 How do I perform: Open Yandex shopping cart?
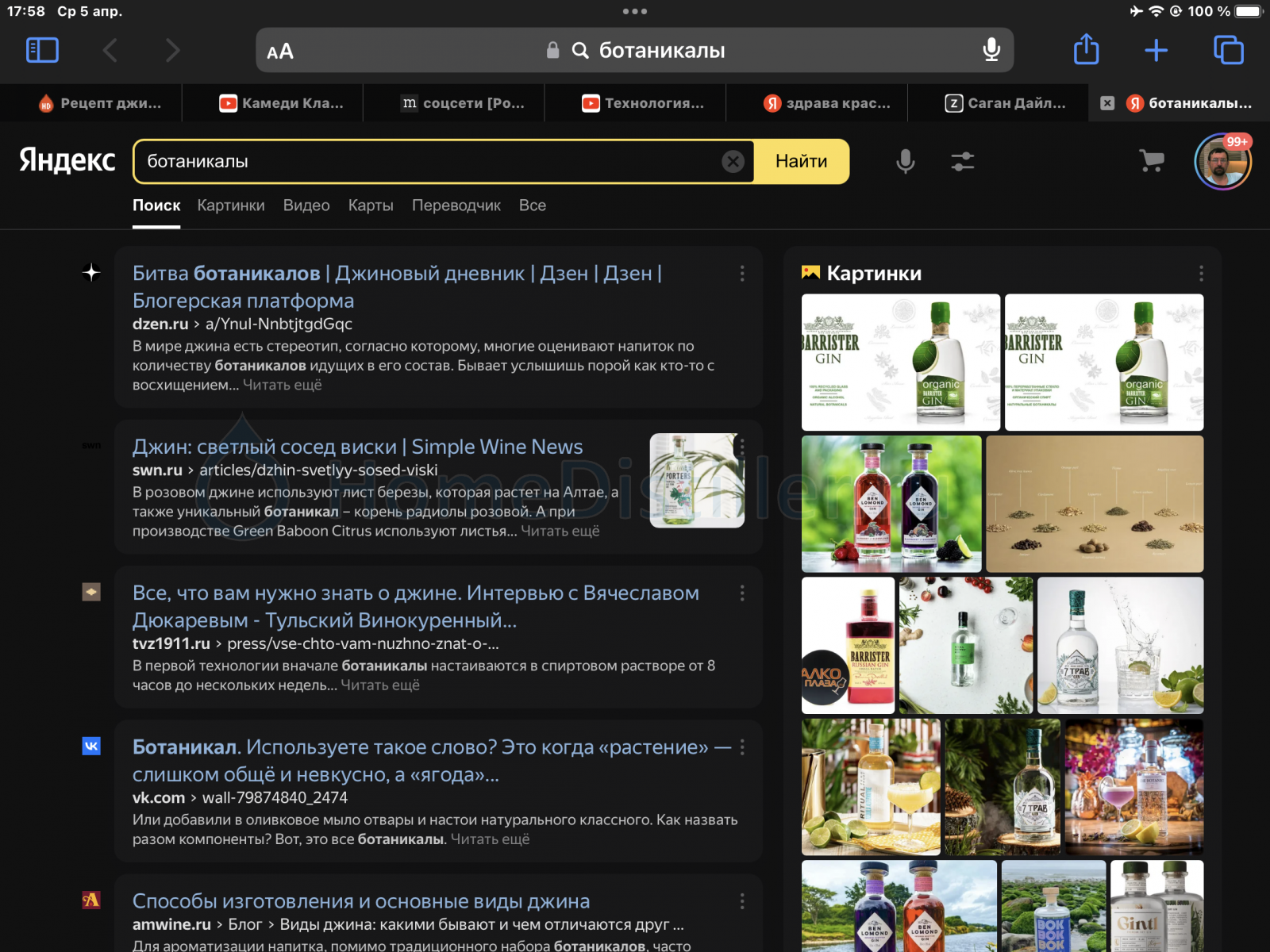1152,161
